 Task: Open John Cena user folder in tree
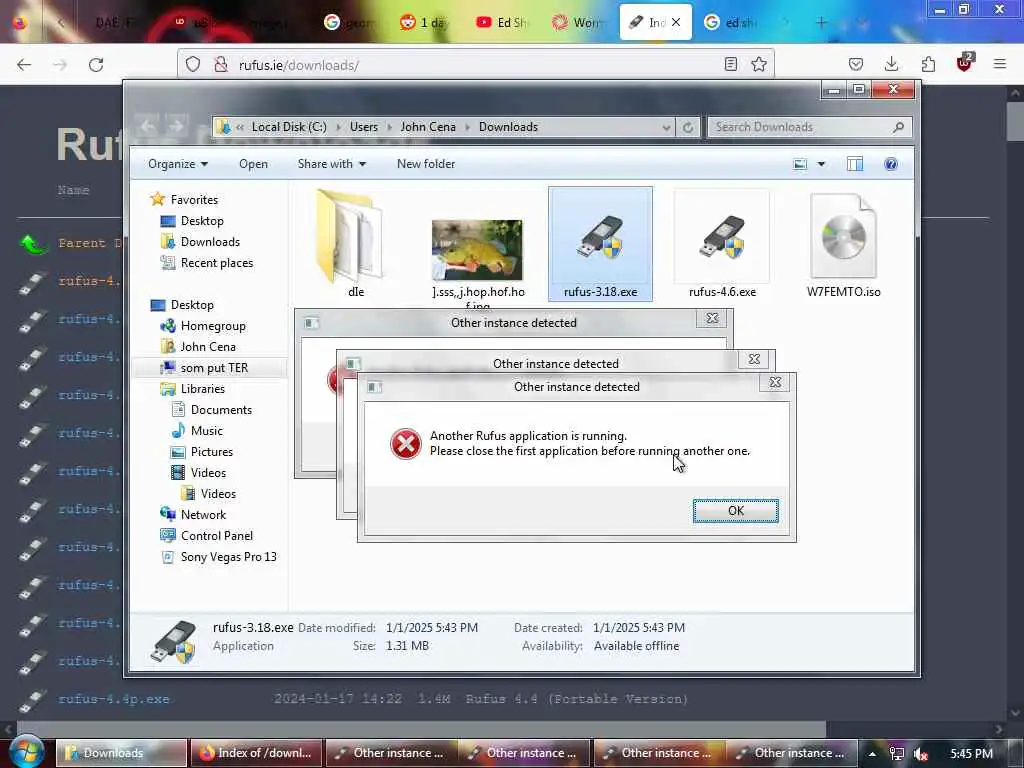208,347
